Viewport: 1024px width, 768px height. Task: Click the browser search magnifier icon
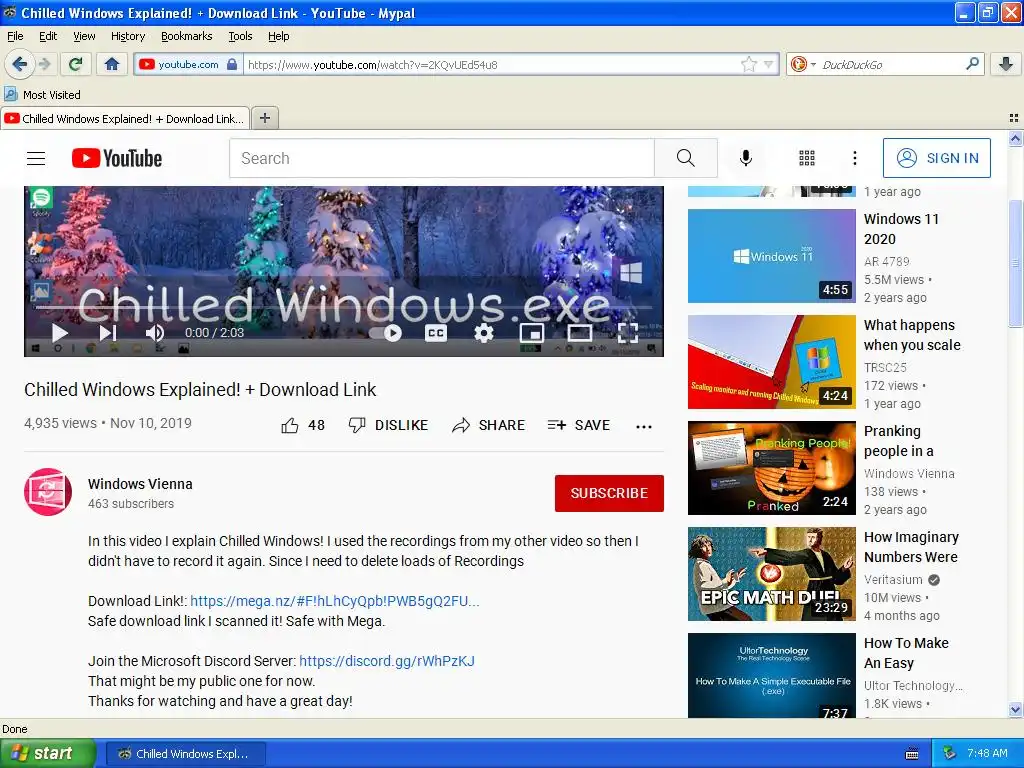(972, 64)
